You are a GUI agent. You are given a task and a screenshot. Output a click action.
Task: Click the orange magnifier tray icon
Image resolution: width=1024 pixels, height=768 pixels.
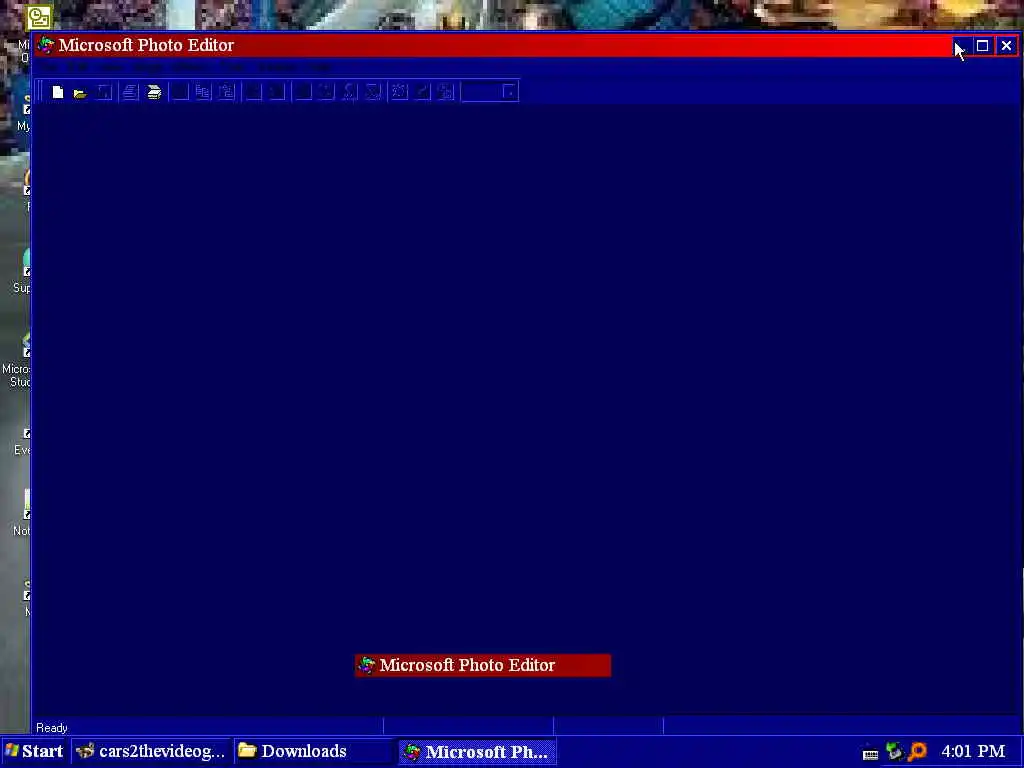[x=917, y=752]
